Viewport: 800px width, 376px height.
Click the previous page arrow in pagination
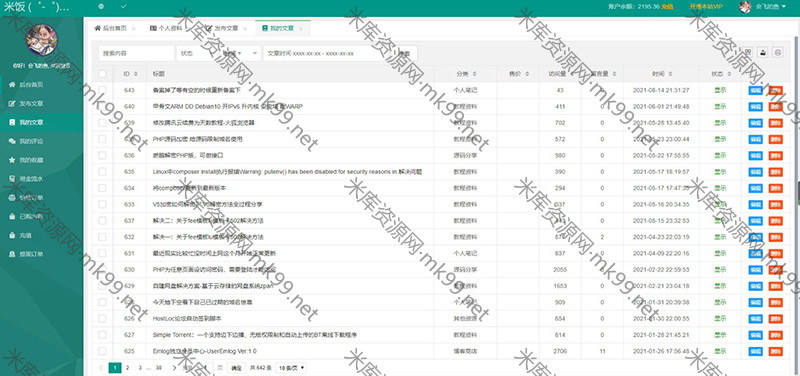101,367
